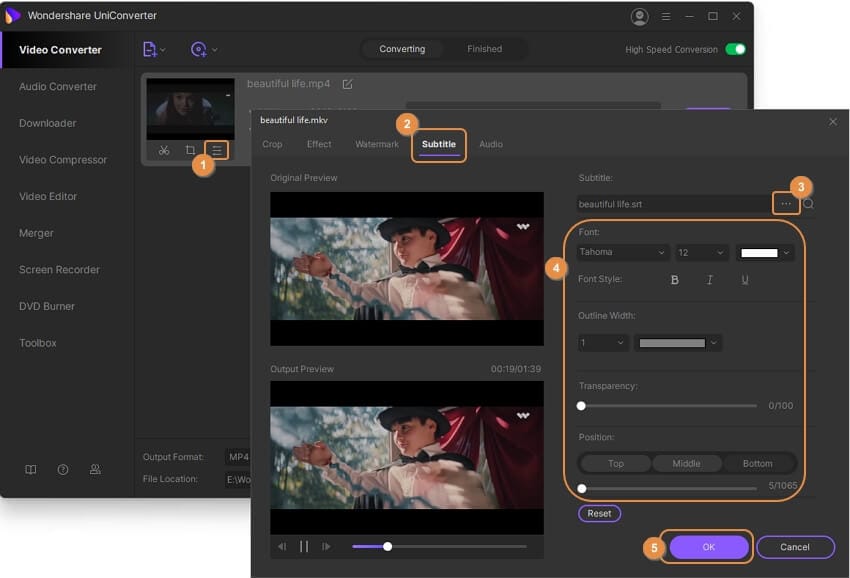Click the File Location field in main window
The height and width of the screenshot is (578, 850).
coord(237,479)
